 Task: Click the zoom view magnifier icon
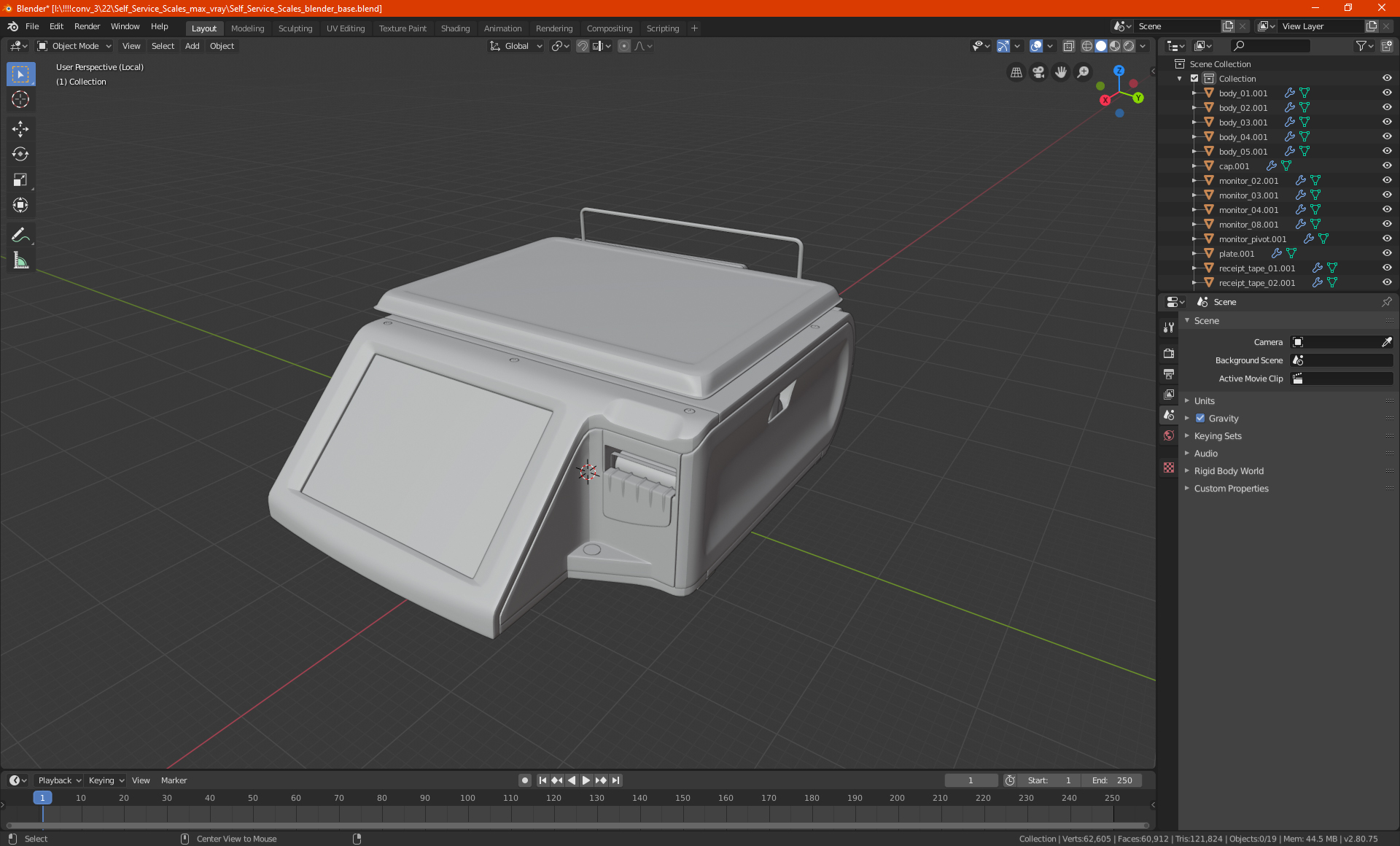pyautogui.click(x=1084, y=72)
